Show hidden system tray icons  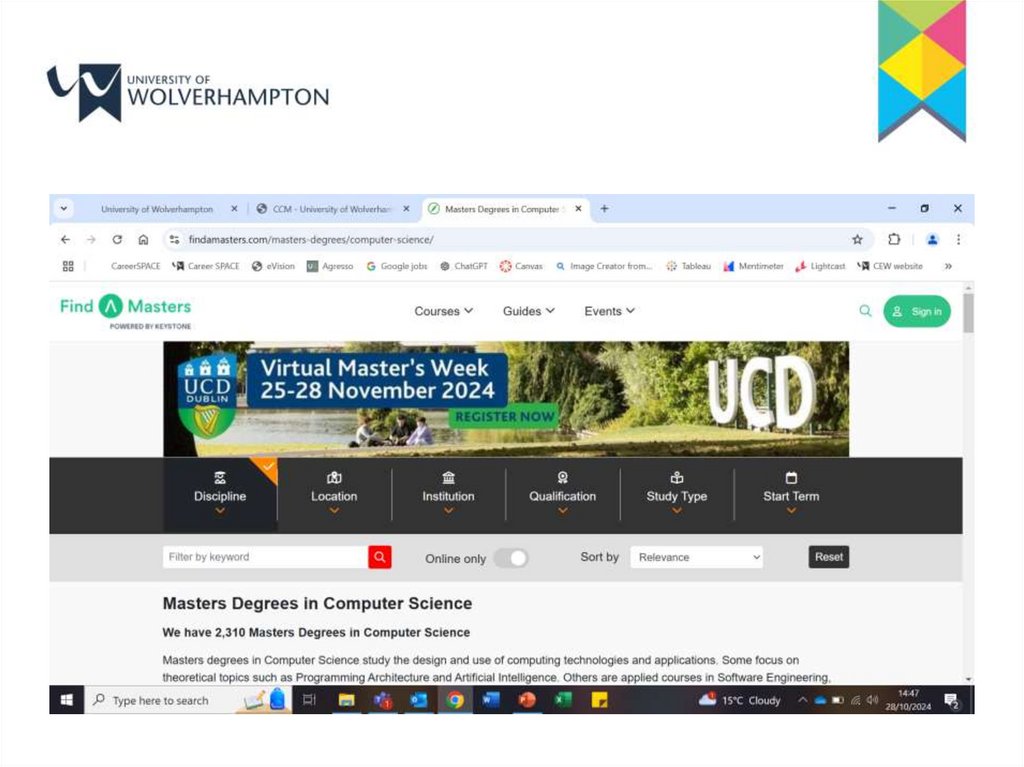click(802, 700)
